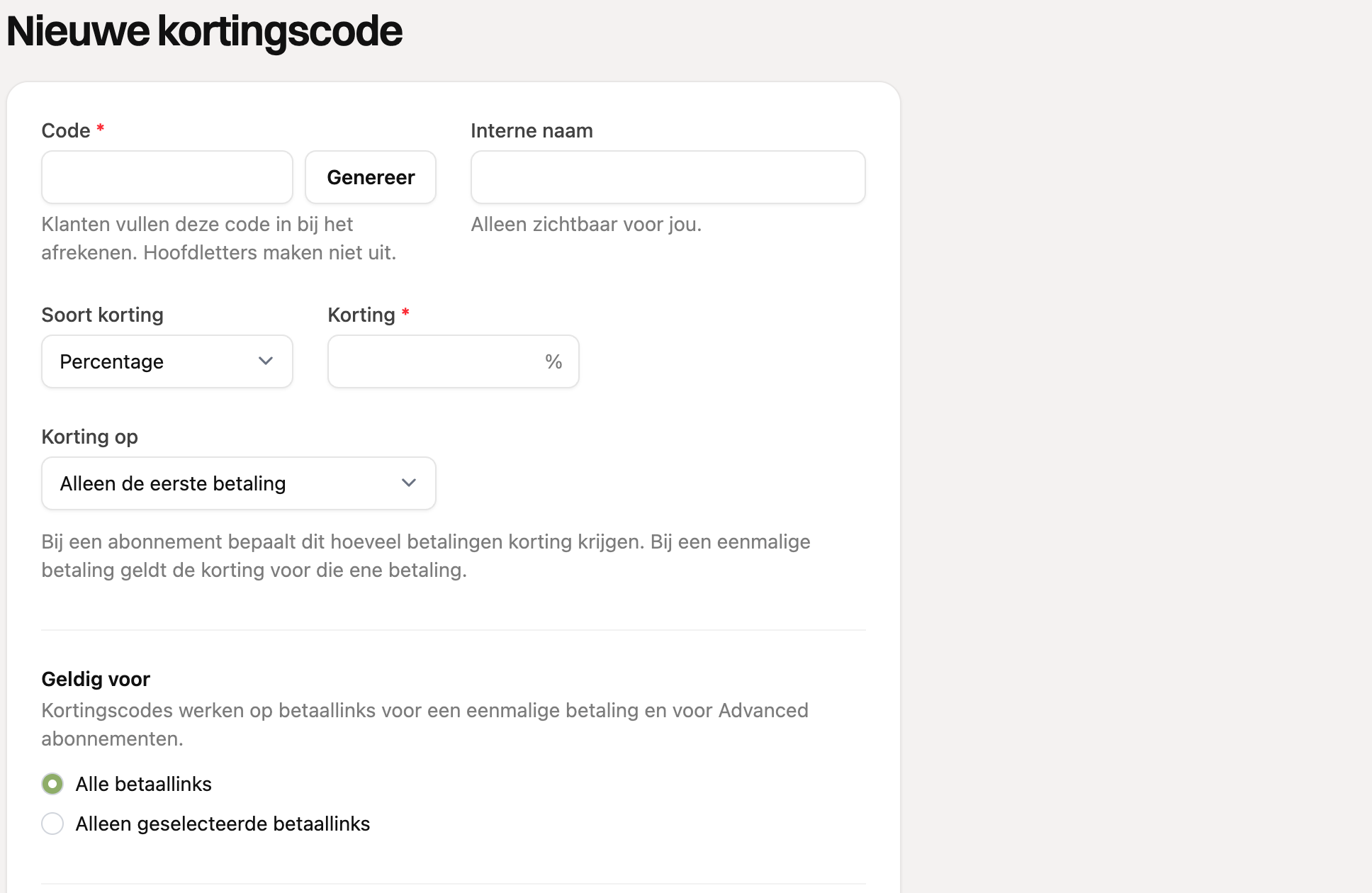
Task: Click the Interne naam label
Action: pyautogui.click(x=532, y=130)
